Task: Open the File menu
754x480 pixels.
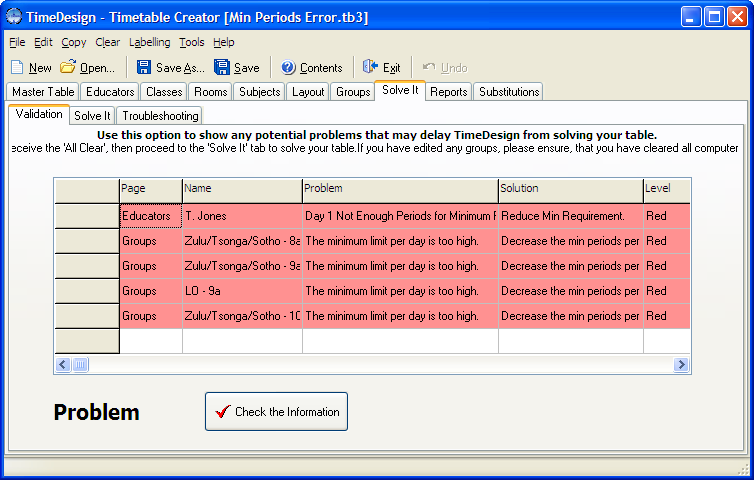Action: (x=17, y=42)
